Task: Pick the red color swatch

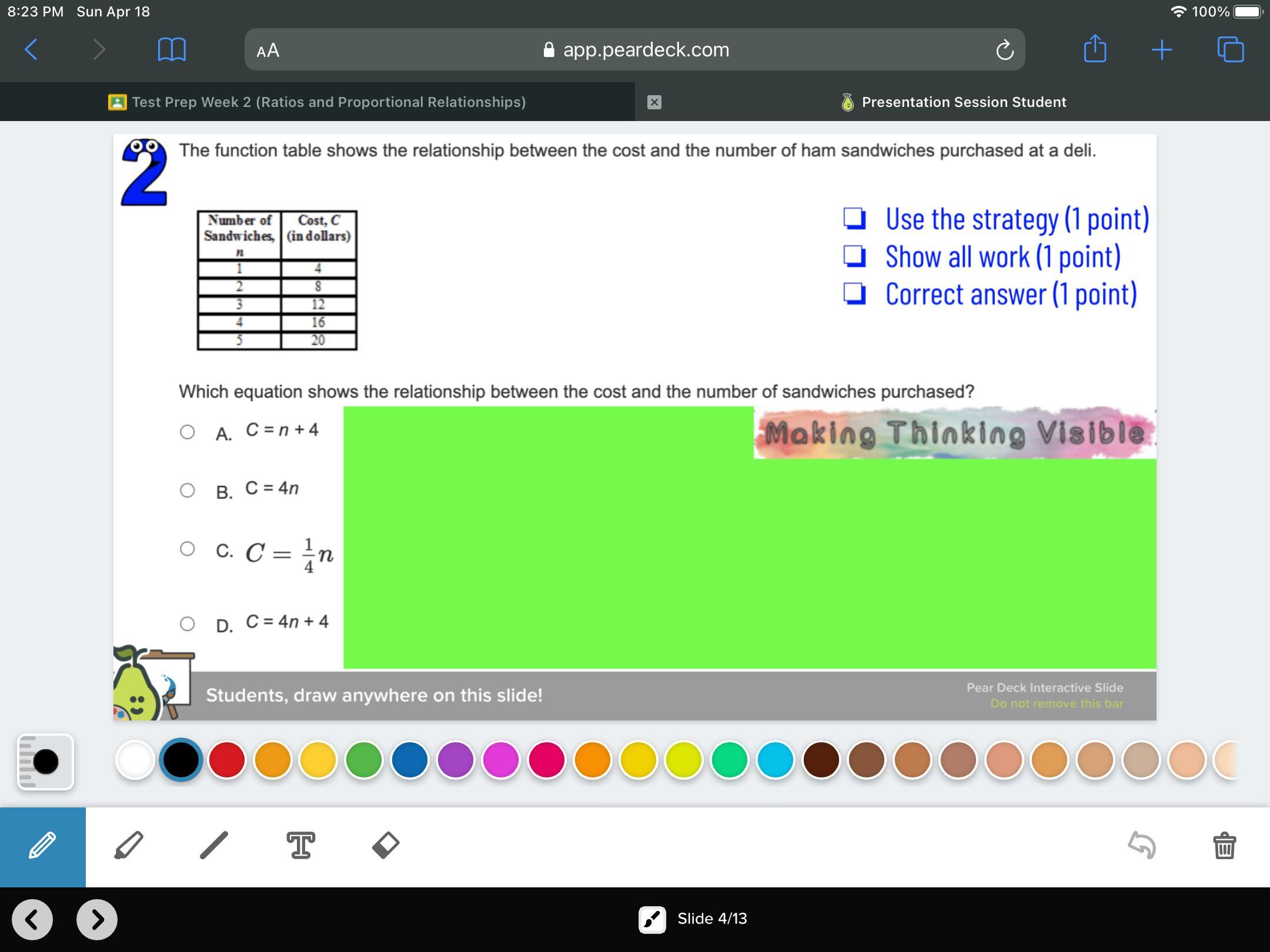Action: pos(227,760)
